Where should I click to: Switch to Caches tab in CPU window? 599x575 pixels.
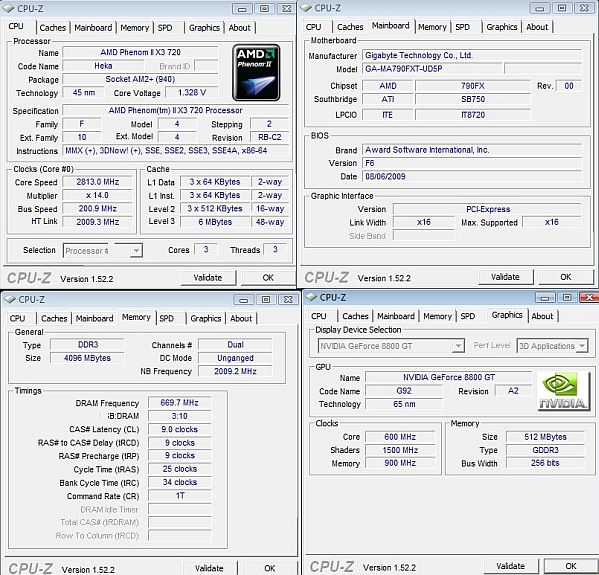[53, 28]
